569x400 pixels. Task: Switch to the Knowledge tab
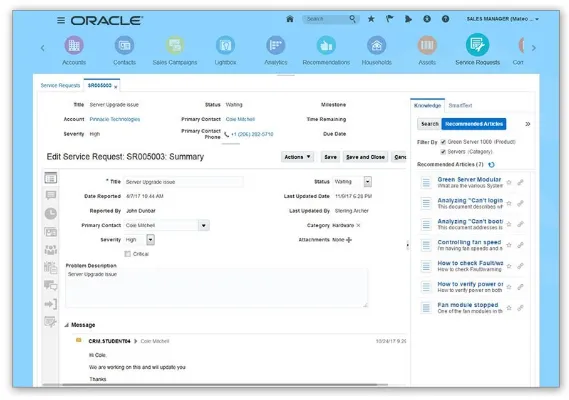coord(427,106)
